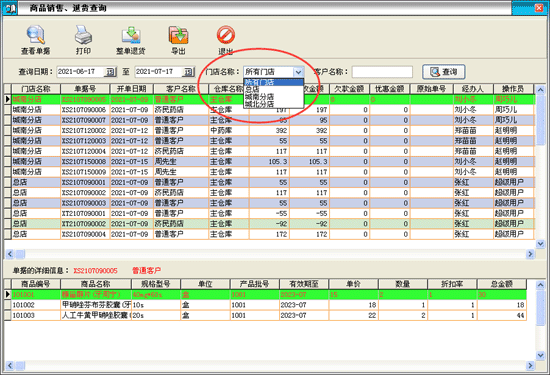Screen dimensions: 550x375
Task: Focus the 客户名称 customer name field
Action: (x=382, y=72)
